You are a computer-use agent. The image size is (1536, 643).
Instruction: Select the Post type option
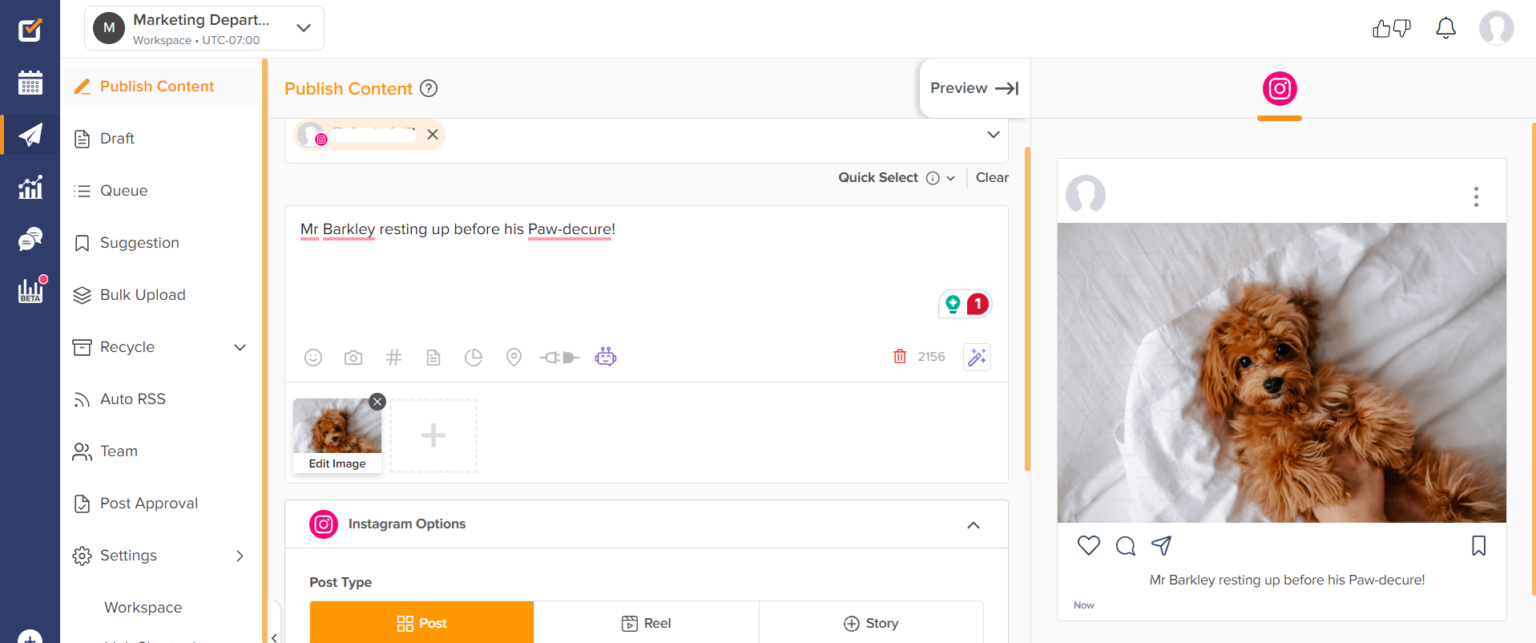(x=421, y=623)
